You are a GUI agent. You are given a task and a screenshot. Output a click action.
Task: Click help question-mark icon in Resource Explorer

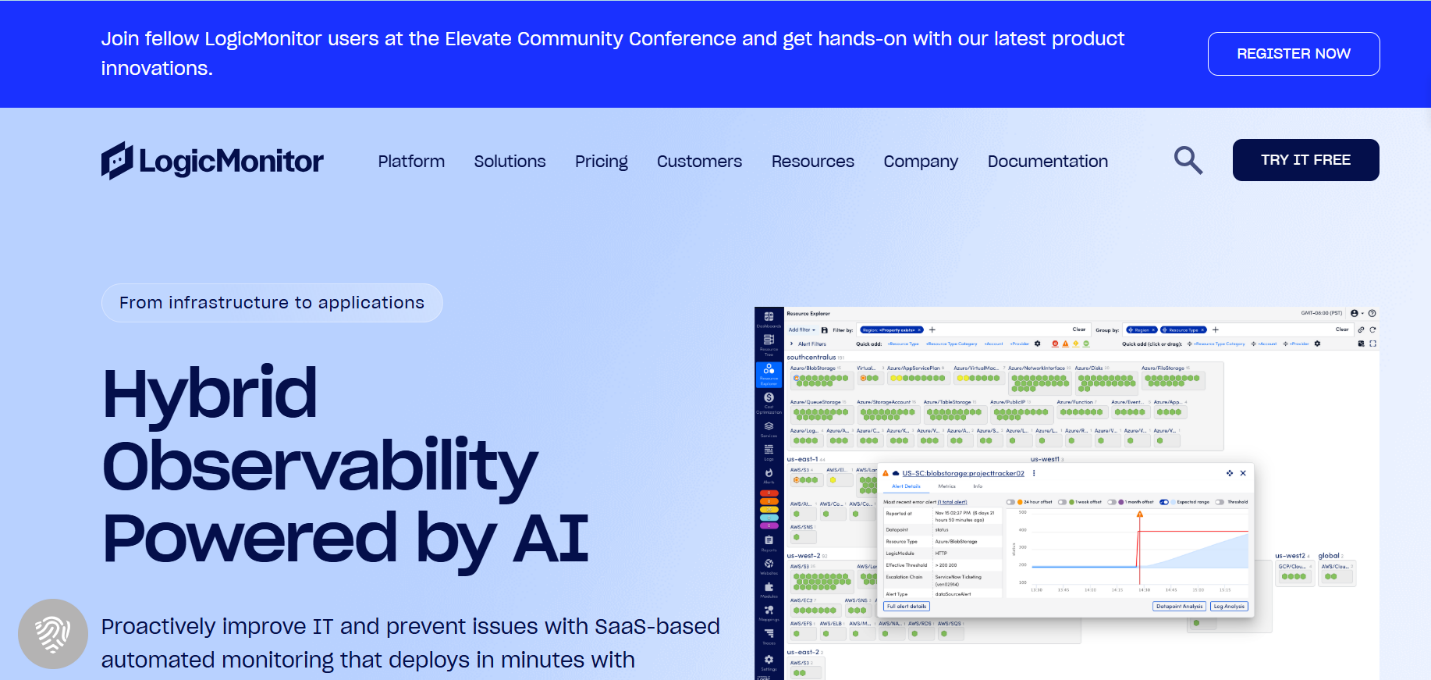(x=1372, y=313)
